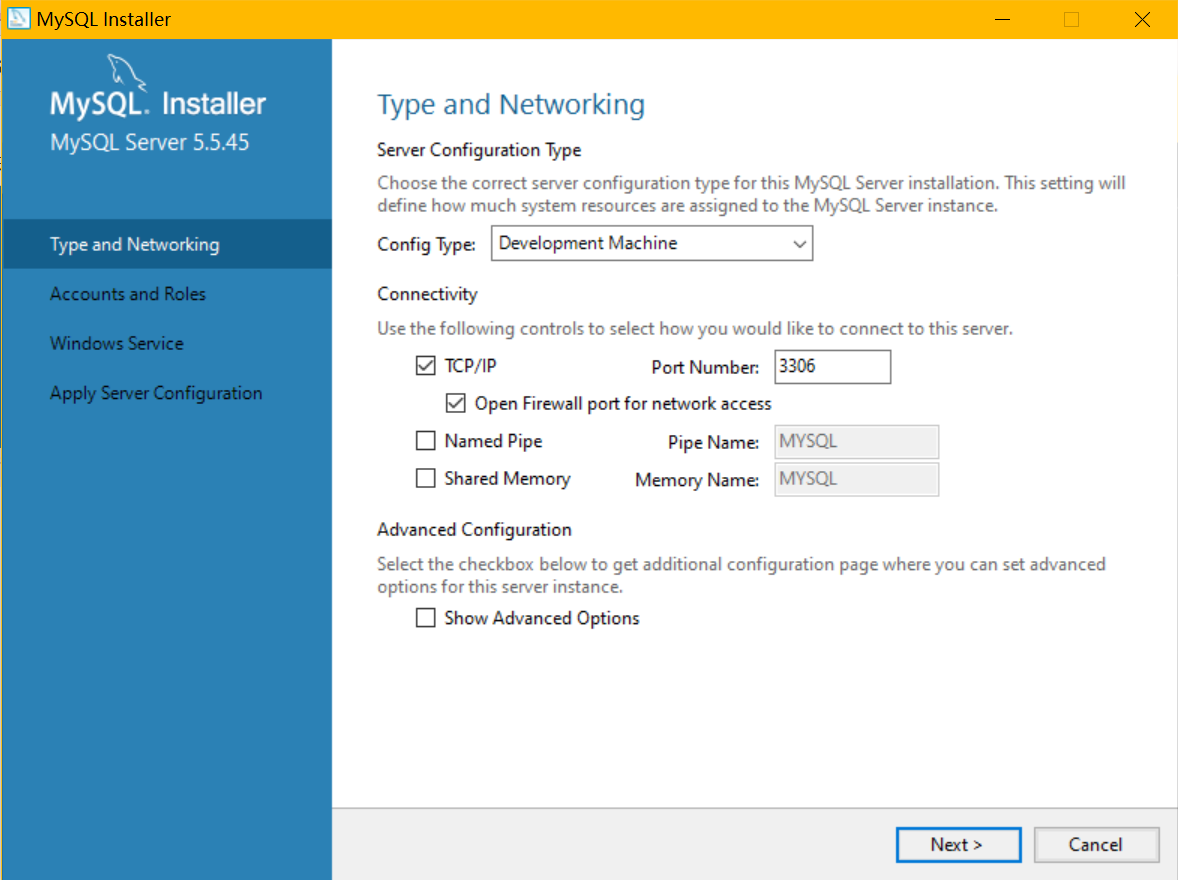This screenshot has height=880, width=1178.
Task: Click into the Port Number field
Action: [832, 367]
